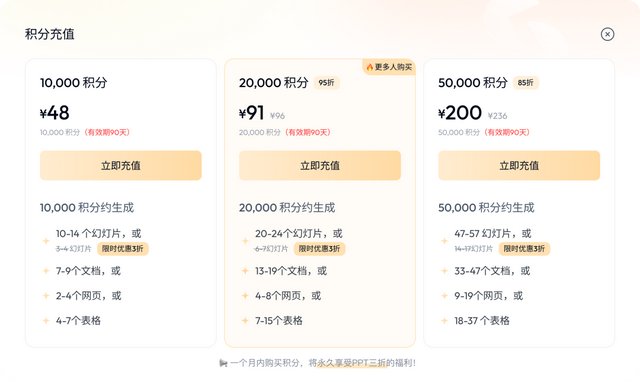The image size is (640, 382).
Task: Click the 一个月内购买积分 footer promo text
Action: [322, 363]
